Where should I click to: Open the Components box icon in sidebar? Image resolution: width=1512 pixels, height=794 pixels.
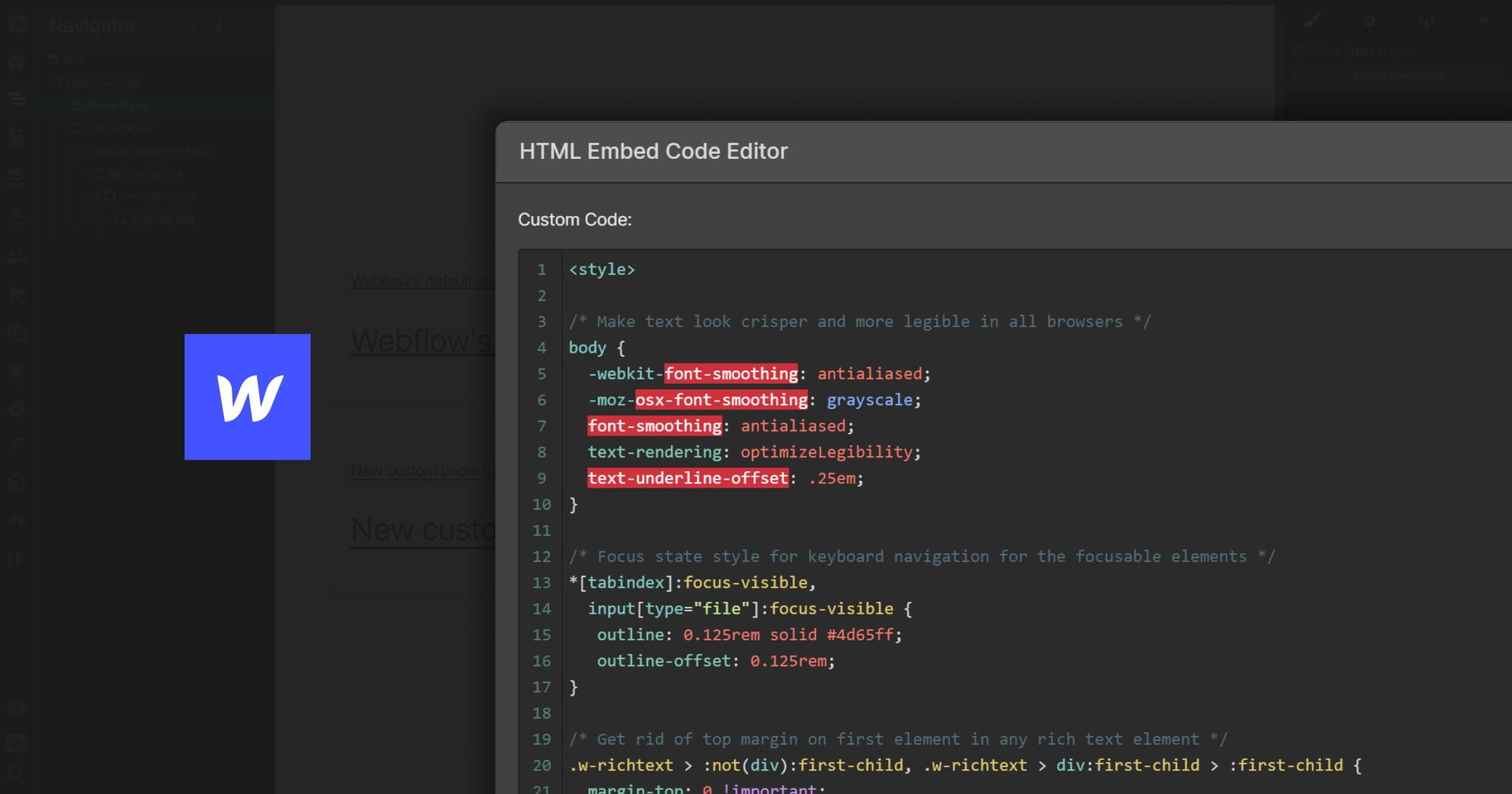pyautogui.click(x=17, y=62)
